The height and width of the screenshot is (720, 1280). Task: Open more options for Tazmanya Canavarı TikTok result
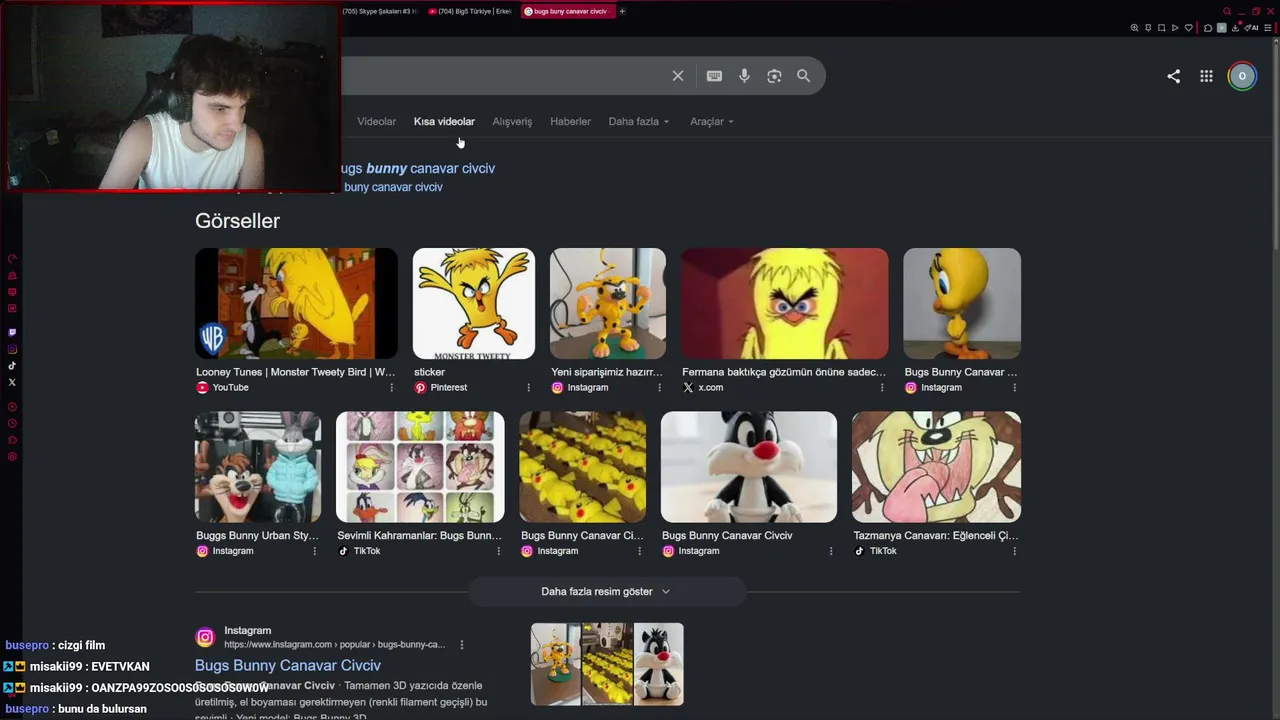click(1014, 551)
